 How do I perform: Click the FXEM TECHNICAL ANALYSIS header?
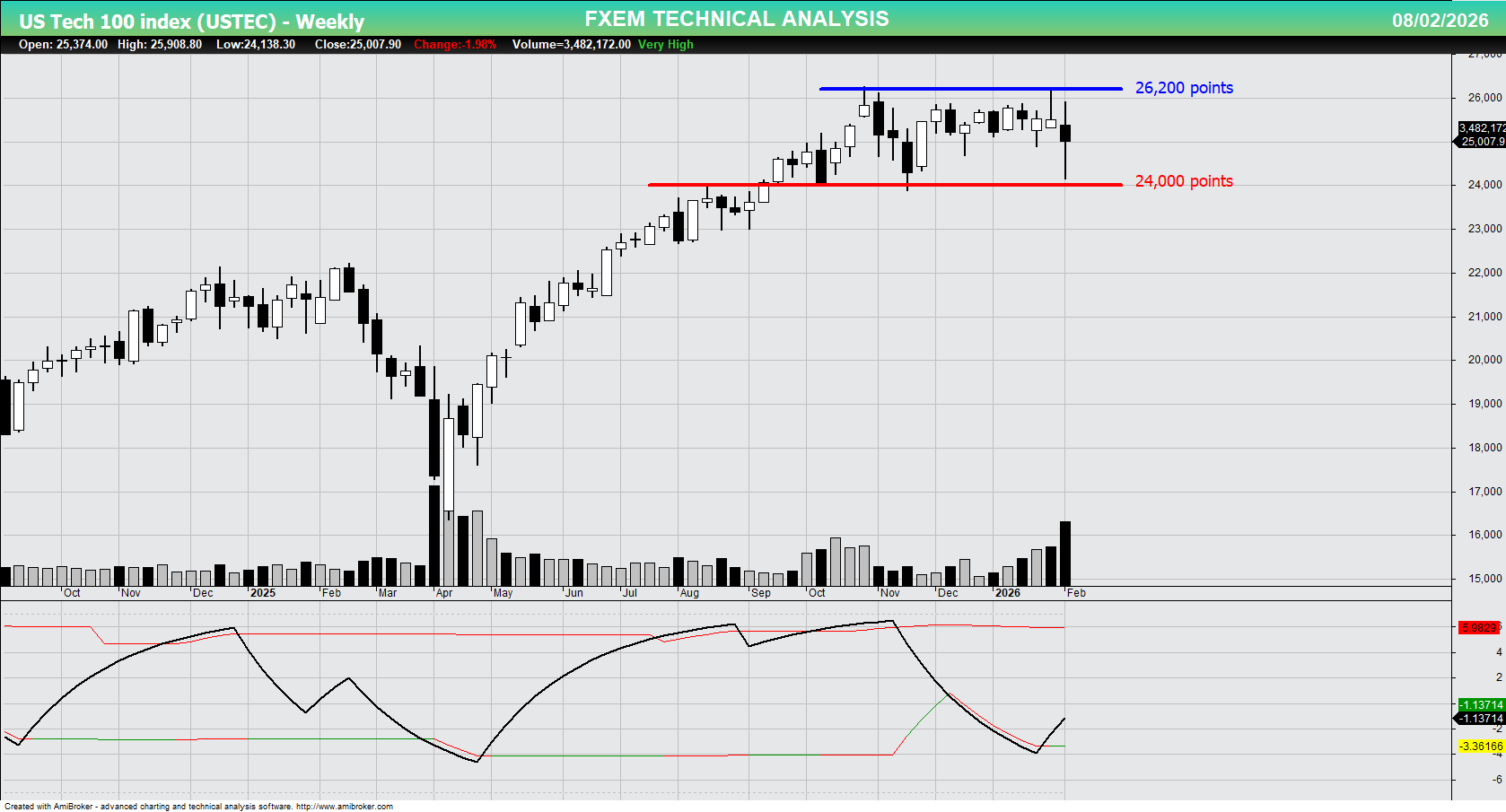(736, 18)
